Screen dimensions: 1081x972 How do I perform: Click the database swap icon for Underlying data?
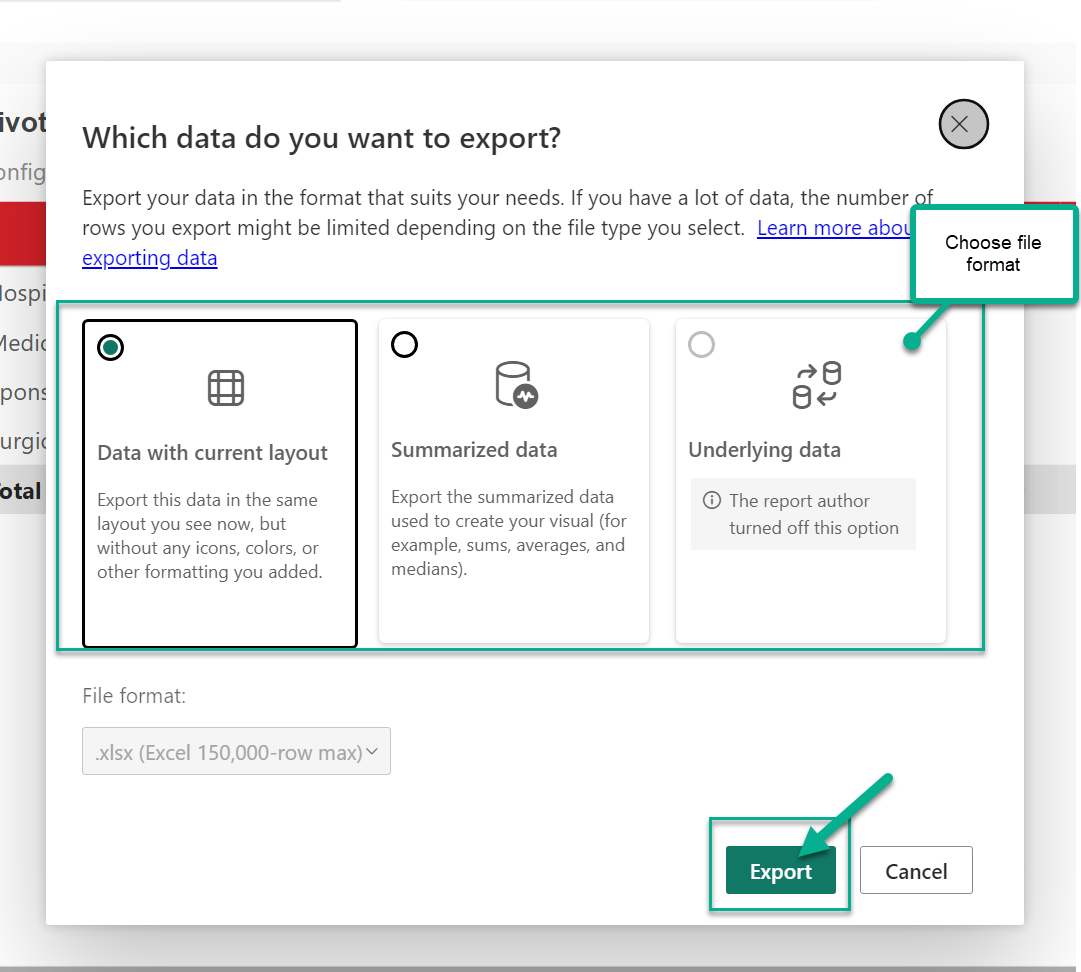pos(816,385)
